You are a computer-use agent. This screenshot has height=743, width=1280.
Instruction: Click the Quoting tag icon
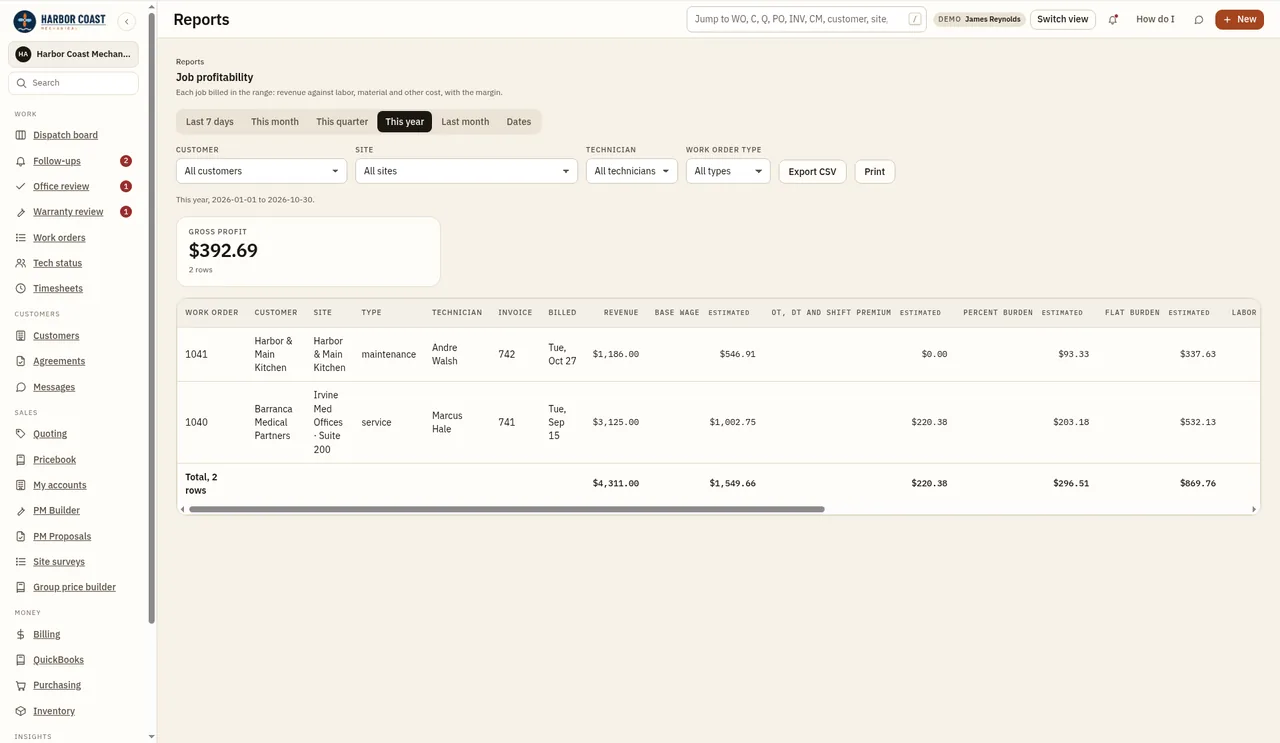(22, 434)
